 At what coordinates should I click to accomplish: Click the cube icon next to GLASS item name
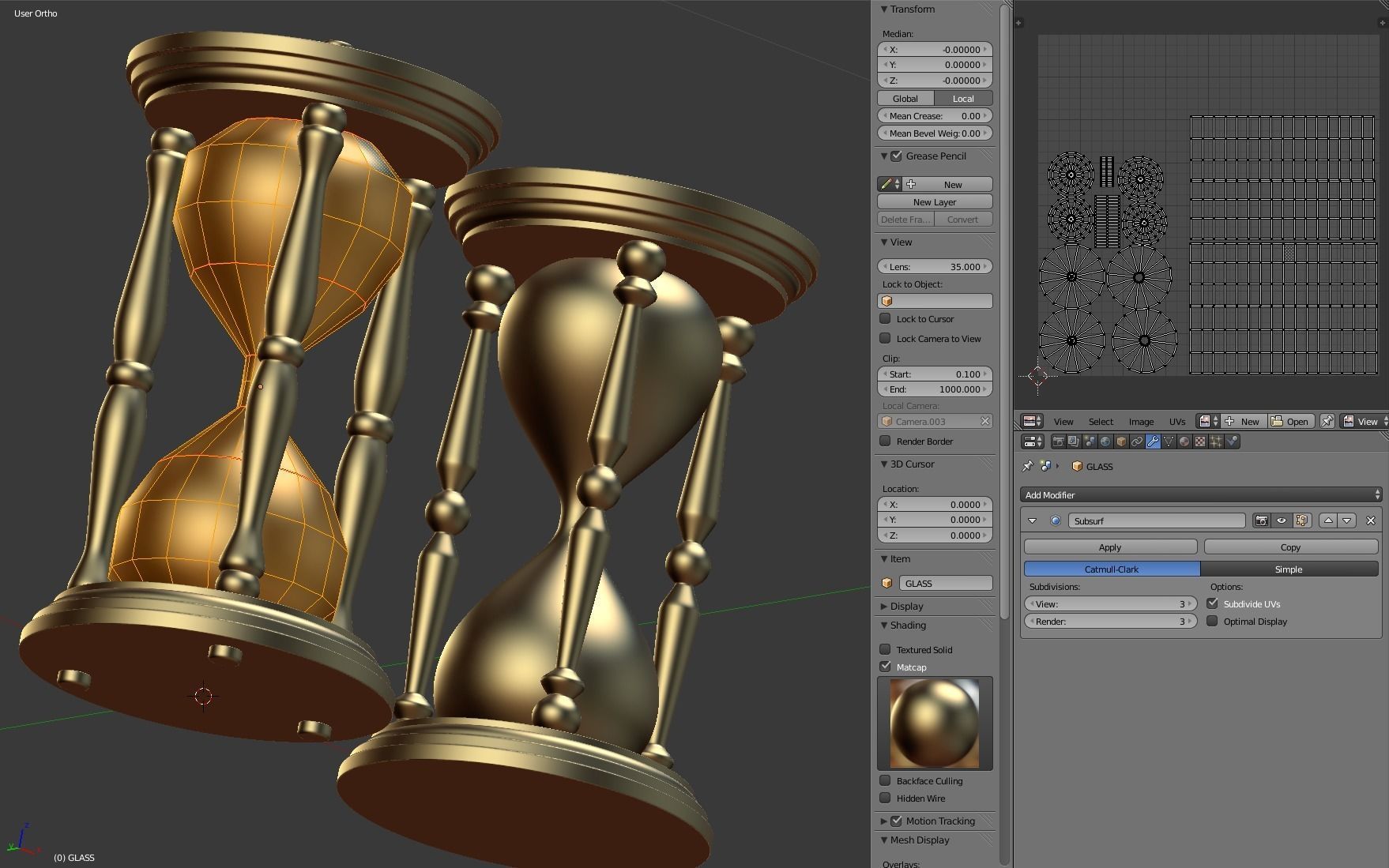click(x=886, y=583)
